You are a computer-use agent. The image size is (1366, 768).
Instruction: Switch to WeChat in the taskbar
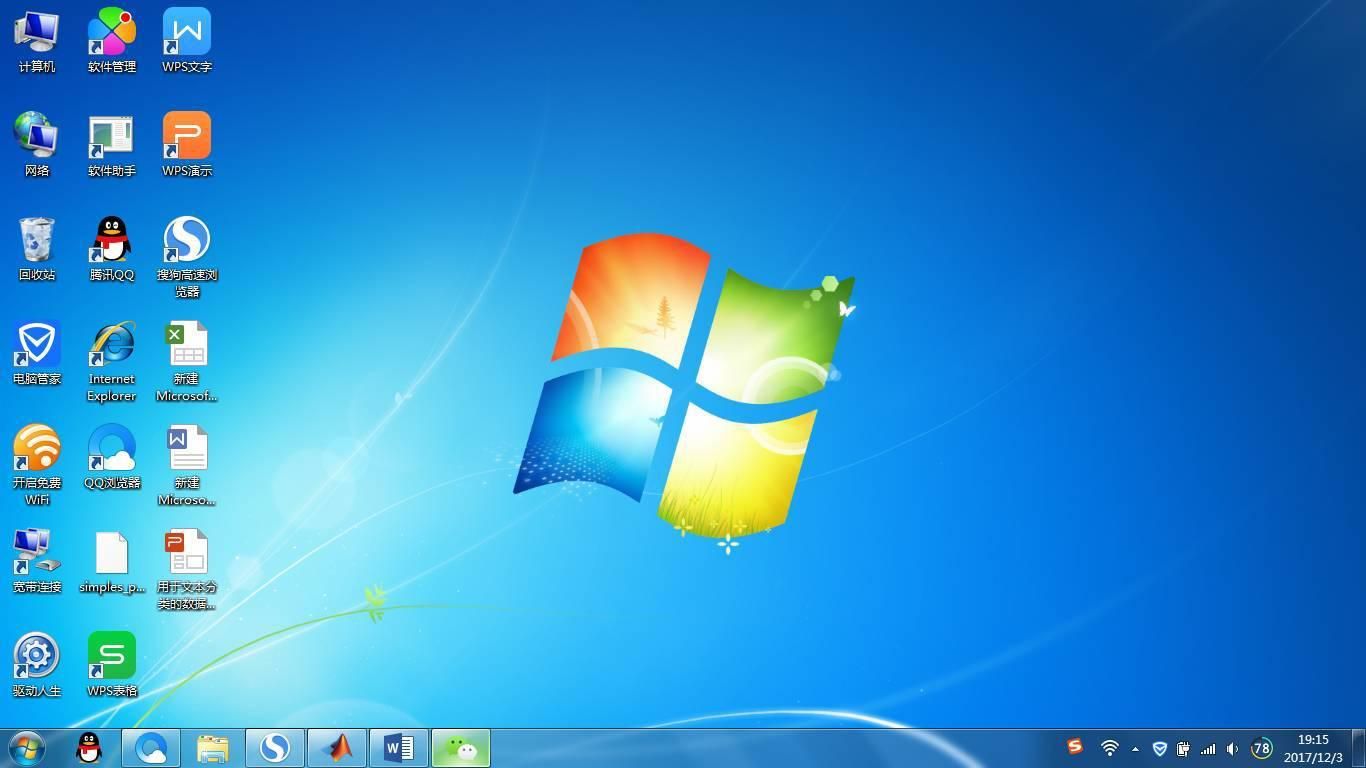click(x=461, y=748)
